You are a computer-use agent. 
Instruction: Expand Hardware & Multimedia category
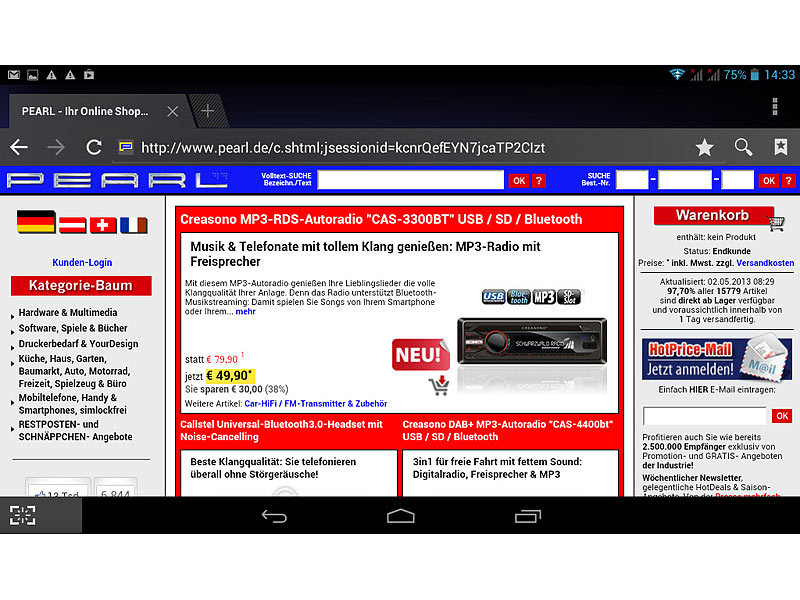tap(68, 312)
